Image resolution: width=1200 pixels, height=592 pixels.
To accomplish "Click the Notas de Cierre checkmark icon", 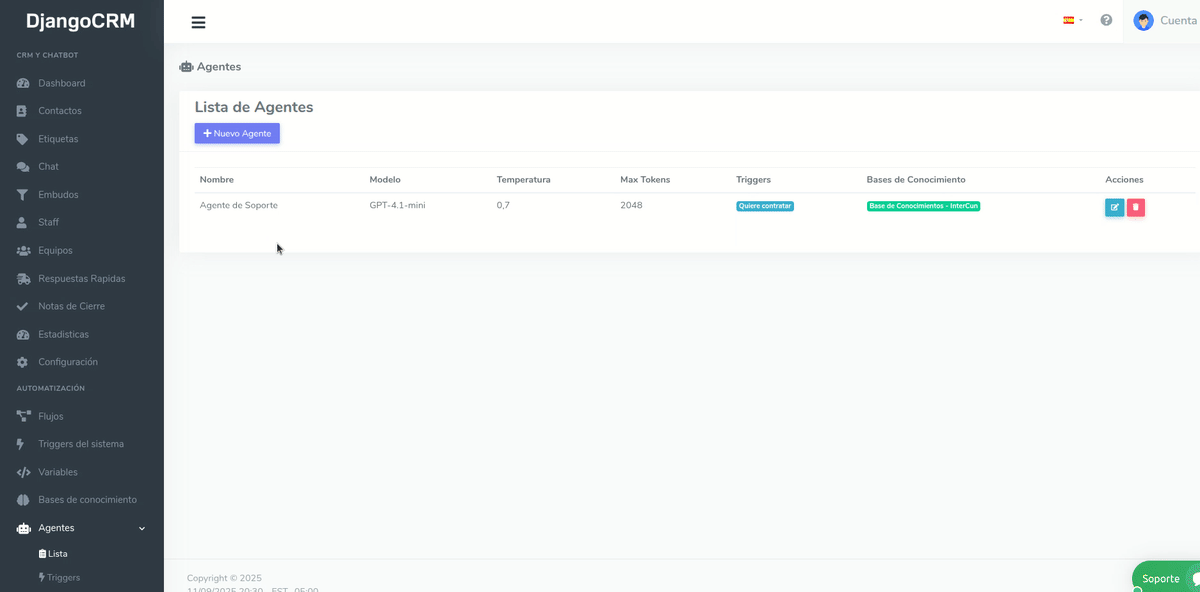I will tap(23, 306).
